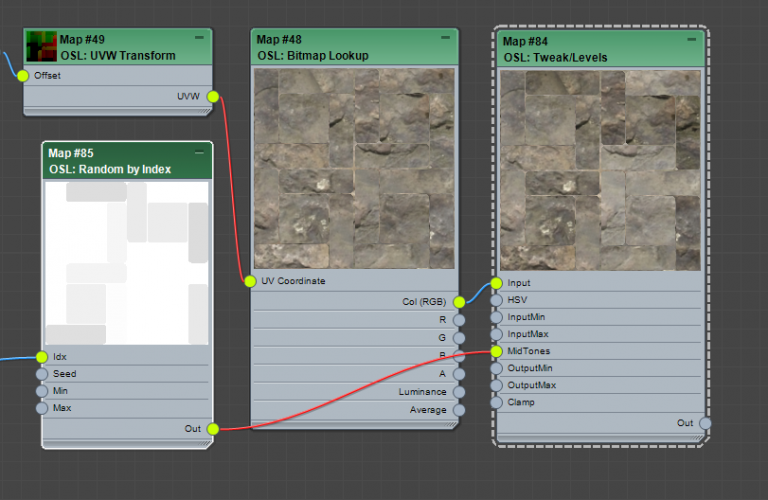Click the white preview in Random by Index
Image resolution: width=768 pixels, height=500 pixels.
[126, 262]
